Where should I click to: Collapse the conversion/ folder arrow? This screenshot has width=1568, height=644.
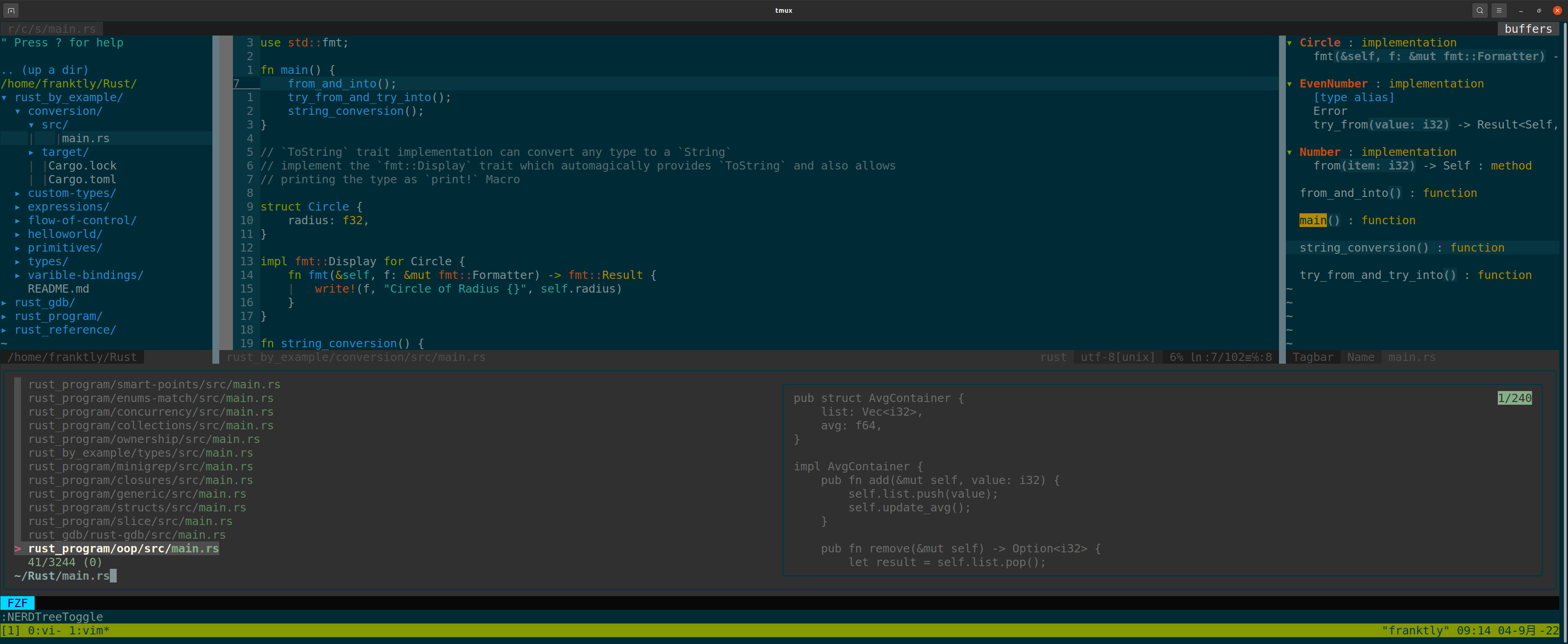(x=18, y=111)
